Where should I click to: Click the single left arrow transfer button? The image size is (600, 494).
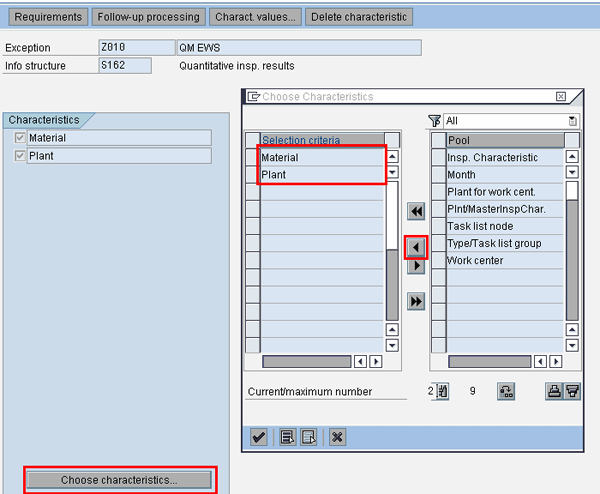[x=416, y=245]
